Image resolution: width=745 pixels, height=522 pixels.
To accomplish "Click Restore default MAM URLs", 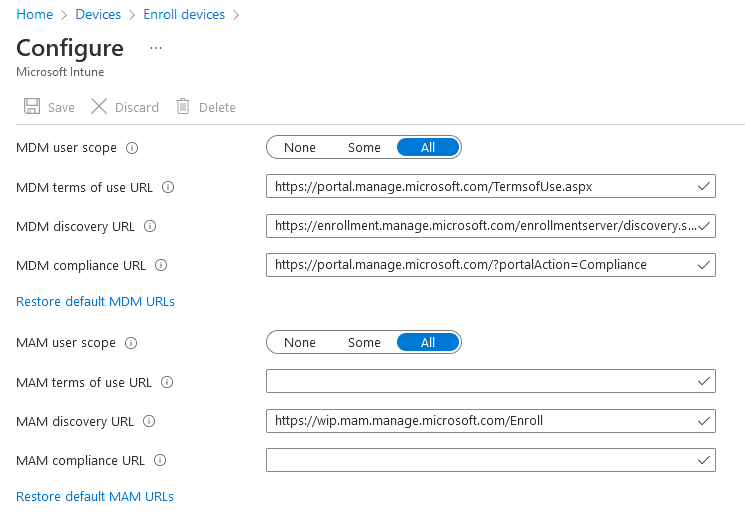I will 95,496.
